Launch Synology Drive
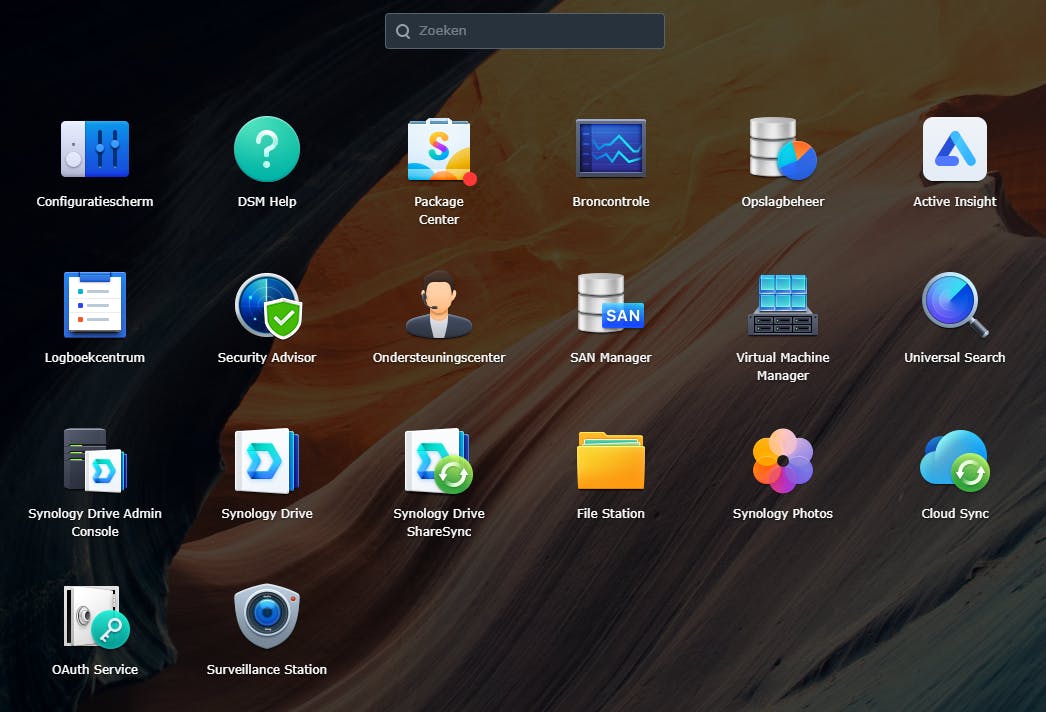1046x712 pixels. click(x=267, y=460)
